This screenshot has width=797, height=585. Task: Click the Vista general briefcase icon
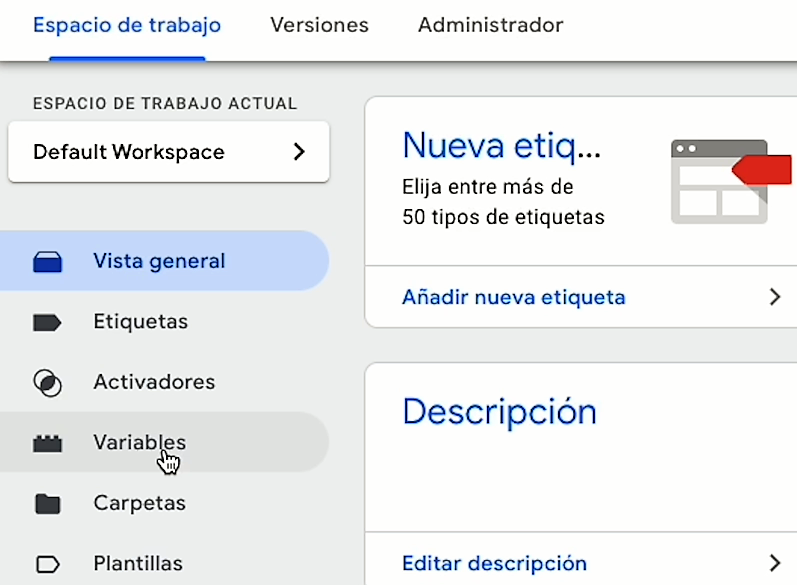47,262
